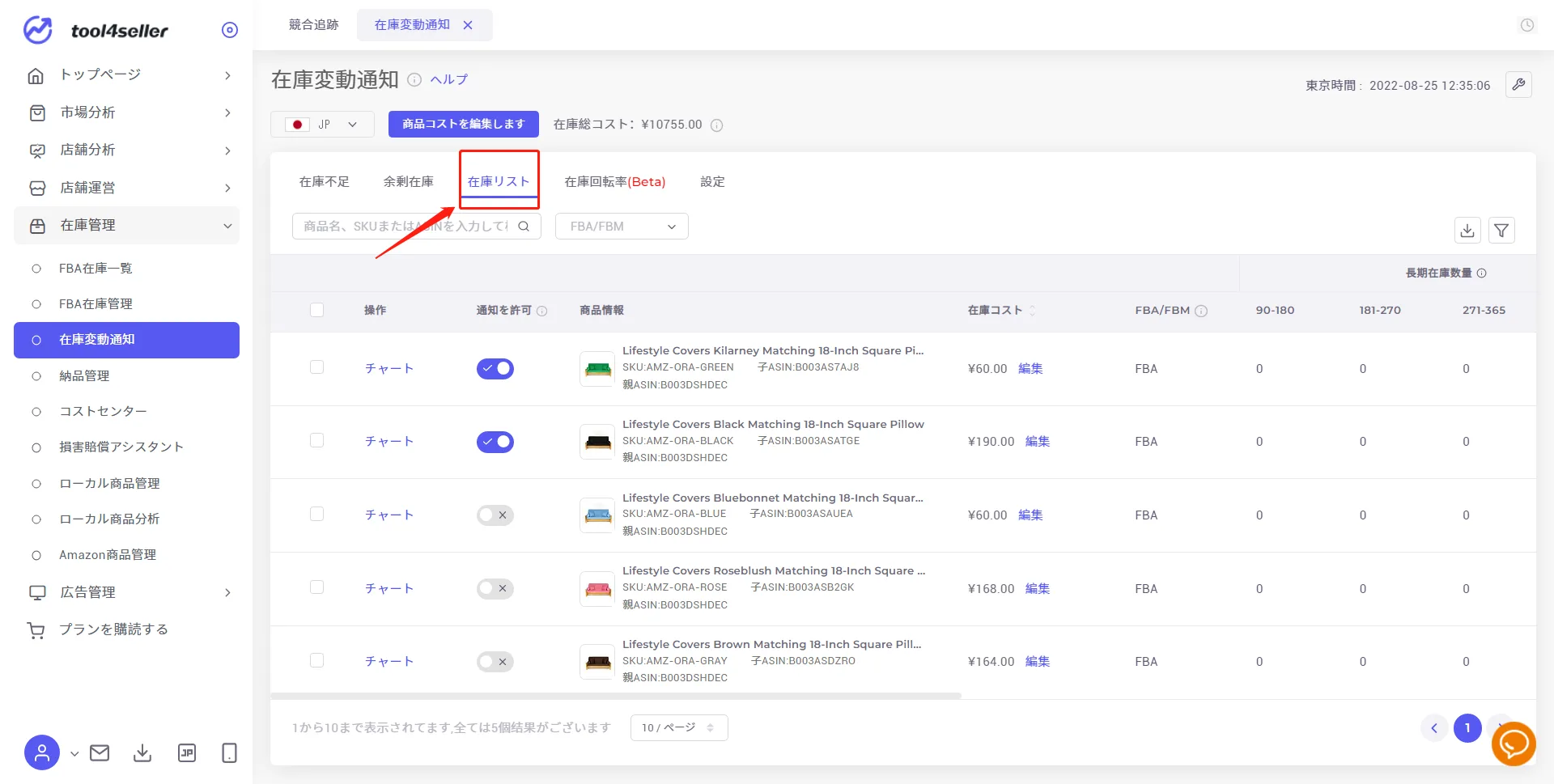Click the mail envelope icon in sidebar footer
1554x784 pixels.
click(100, 753)
